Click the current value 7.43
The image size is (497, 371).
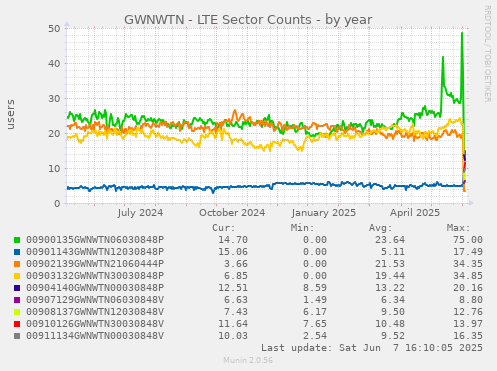click(236, 312)
